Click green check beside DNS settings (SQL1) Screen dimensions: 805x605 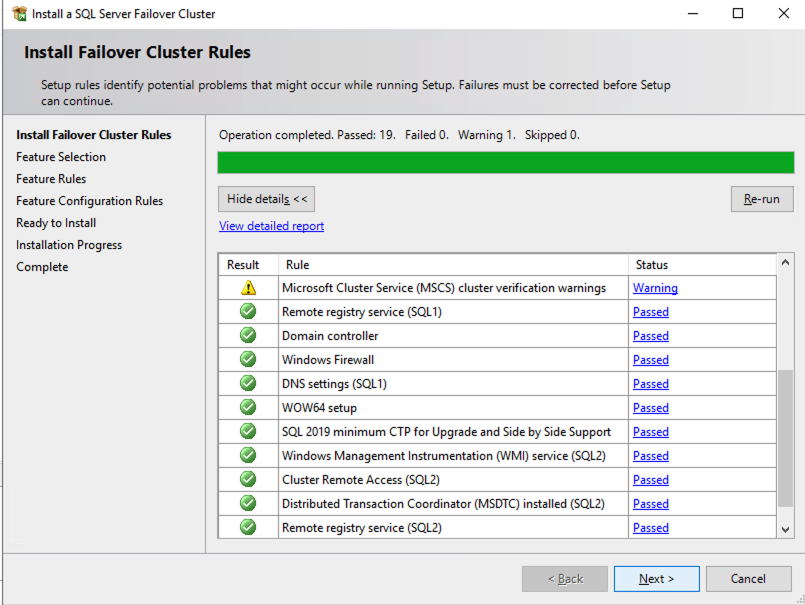tap(248, 384)
